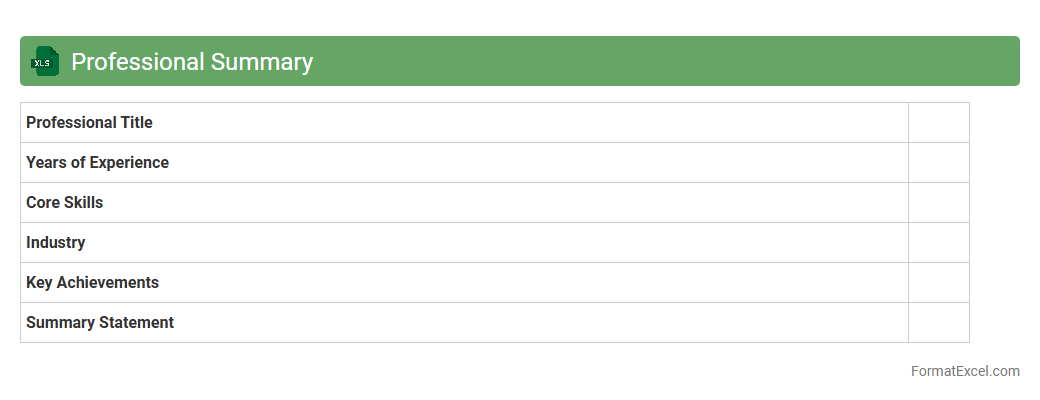Click empty value cell beside Industry
1040x400 pixels.
point(938,243)
